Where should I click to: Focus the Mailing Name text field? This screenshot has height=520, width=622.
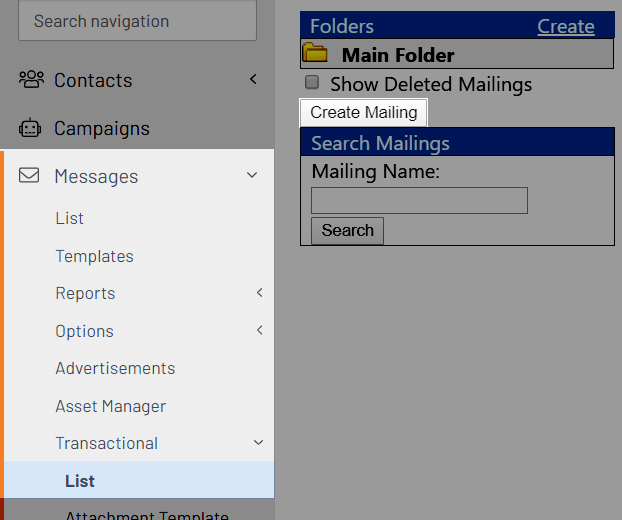pos(419,200)
